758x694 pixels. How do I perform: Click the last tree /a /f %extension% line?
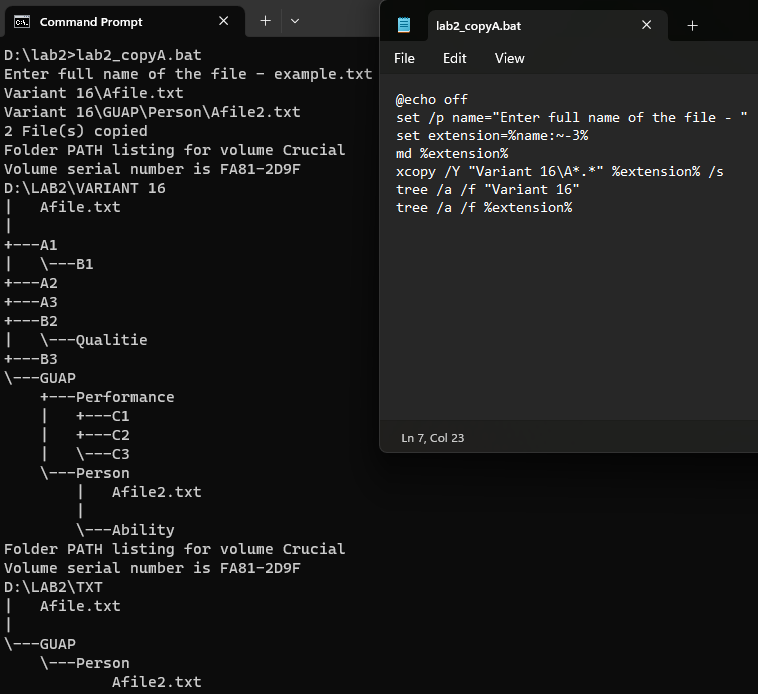point(484,208)
